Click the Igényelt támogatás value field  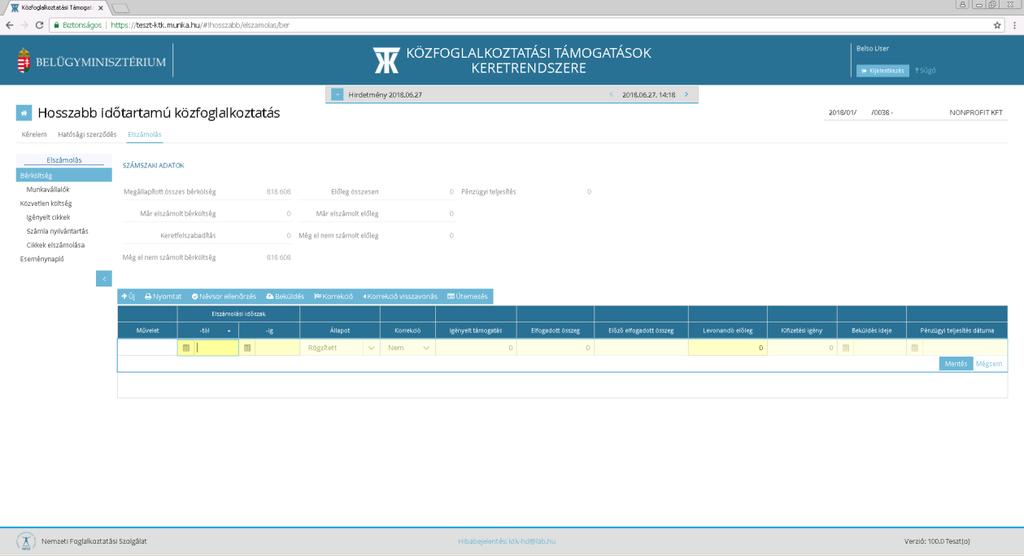tap(475, 348)
